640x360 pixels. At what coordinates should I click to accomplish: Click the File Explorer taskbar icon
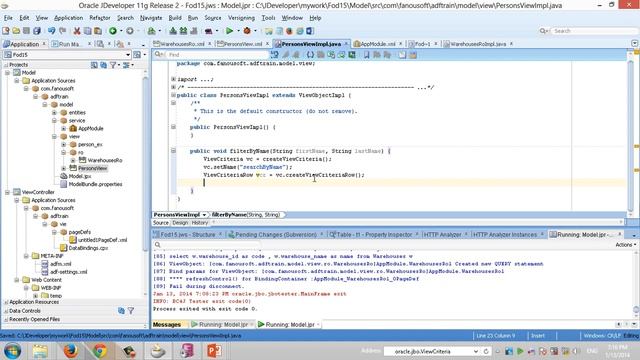[x=40, y=351]
